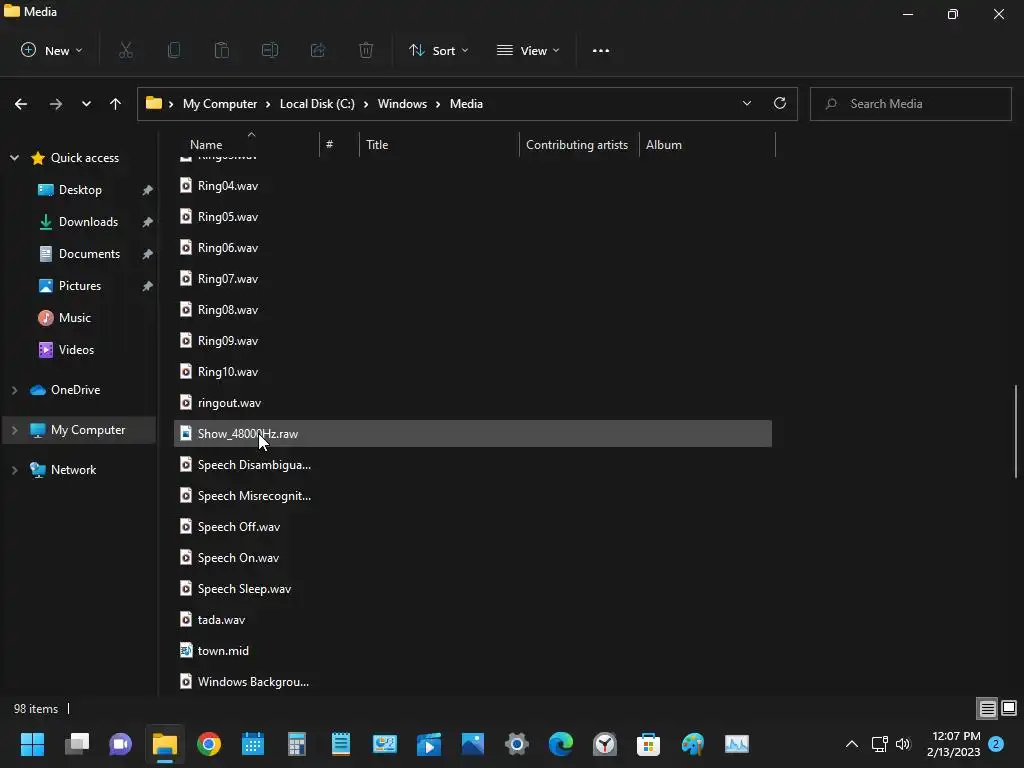This screenshot has width=1024, height=768.
Task: Click the Copy icon in toolbar
Action: click(x=174, y=50)
